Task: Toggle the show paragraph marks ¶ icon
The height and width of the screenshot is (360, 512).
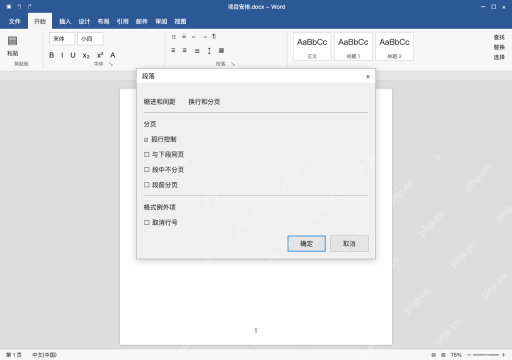Action: [x=214, y=36]
